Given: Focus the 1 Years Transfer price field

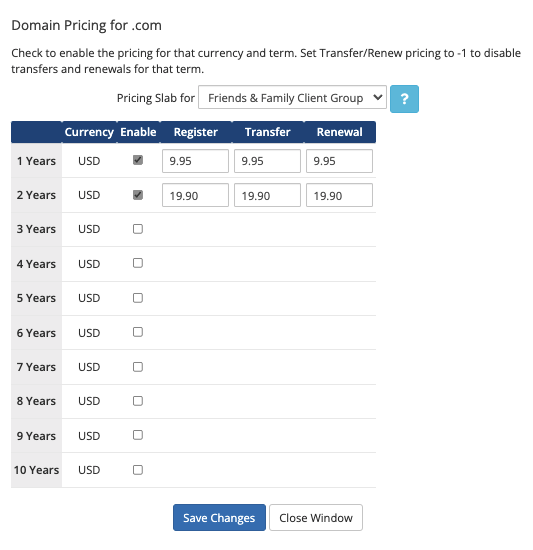Looking at the screenshot, I should (267, 161).
